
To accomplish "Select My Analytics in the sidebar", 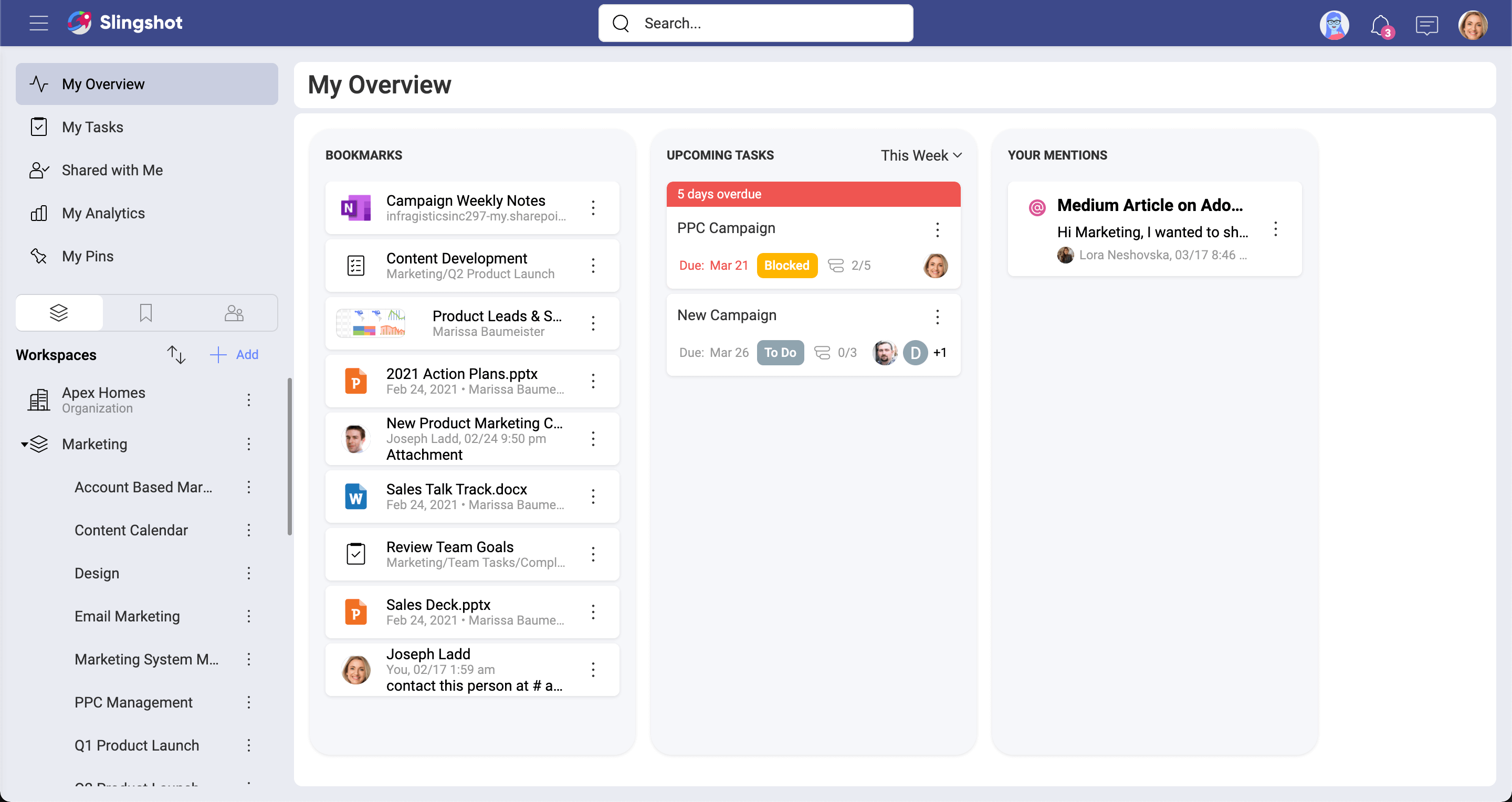I will coord(103,213).
